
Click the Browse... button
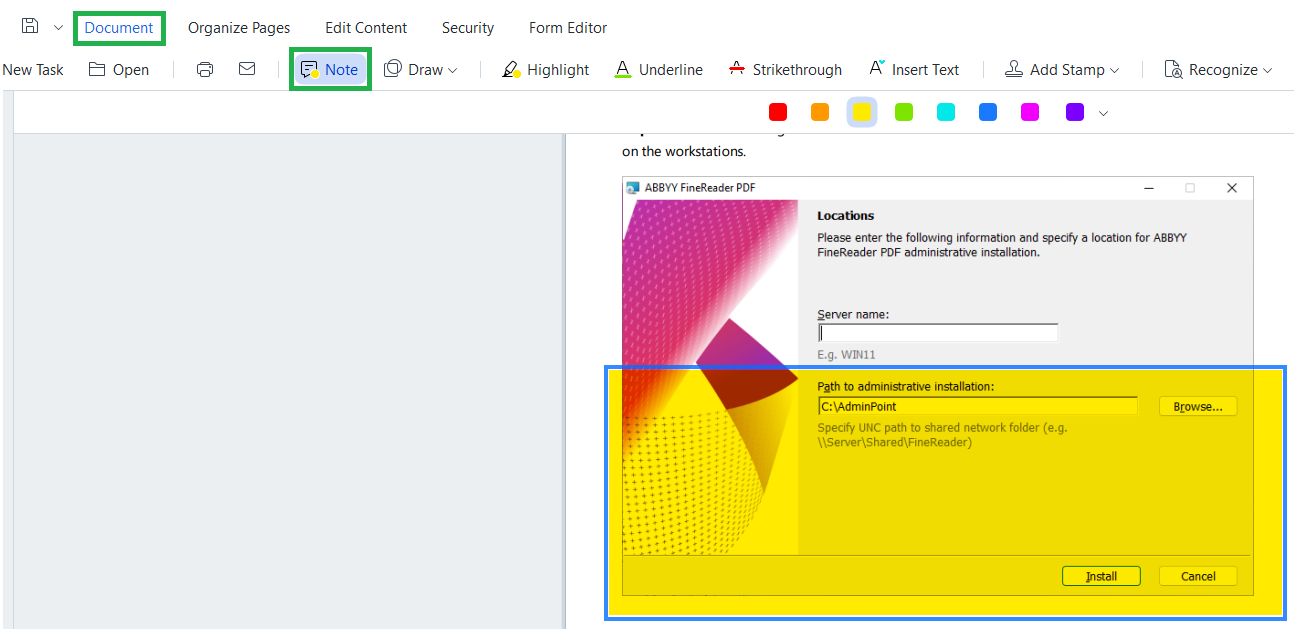point(1198,406)
